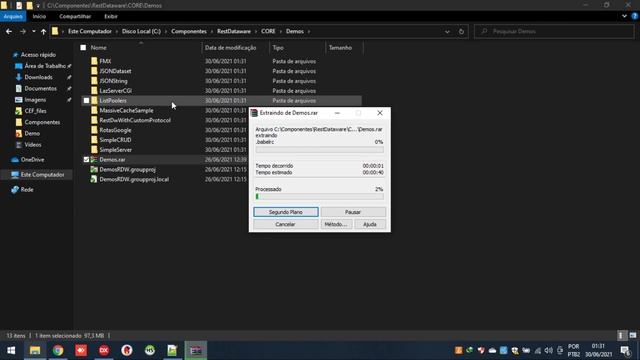Image resolution: width=640 pixels, height=360 pixels.
Task: Open the taskbar clock and date
Action: [x=598, y=350]
